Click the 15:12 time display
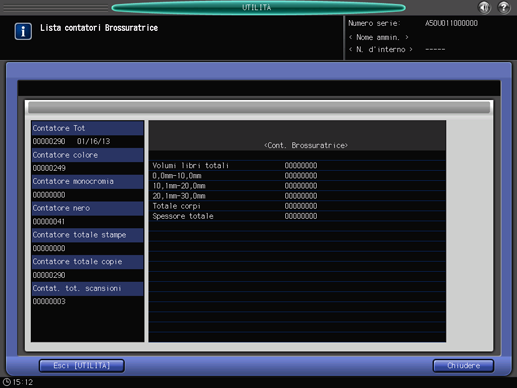517x388 pixels. tap(23, 382)
